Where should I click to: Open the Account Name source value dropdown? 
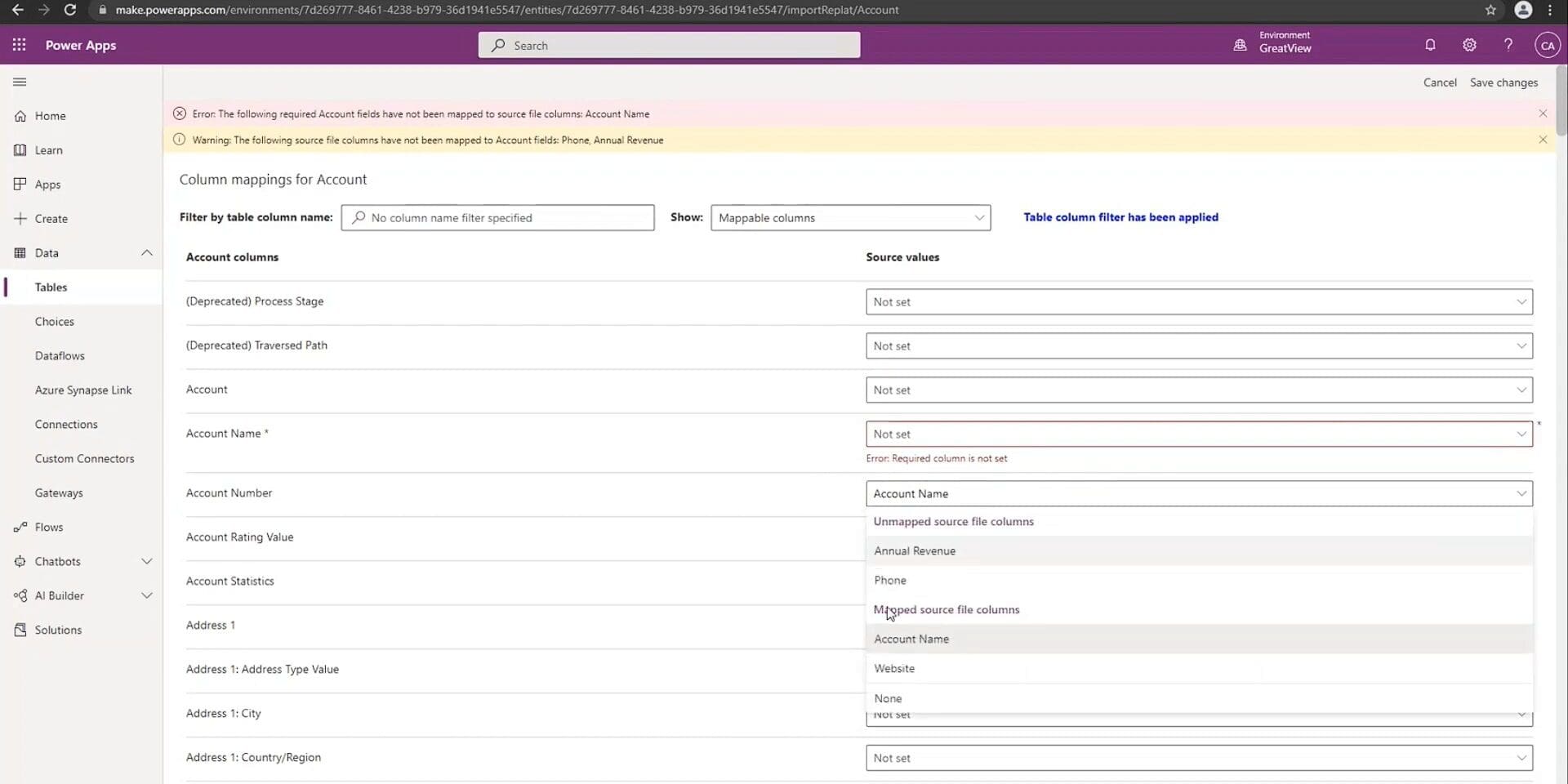[1198, 434]
